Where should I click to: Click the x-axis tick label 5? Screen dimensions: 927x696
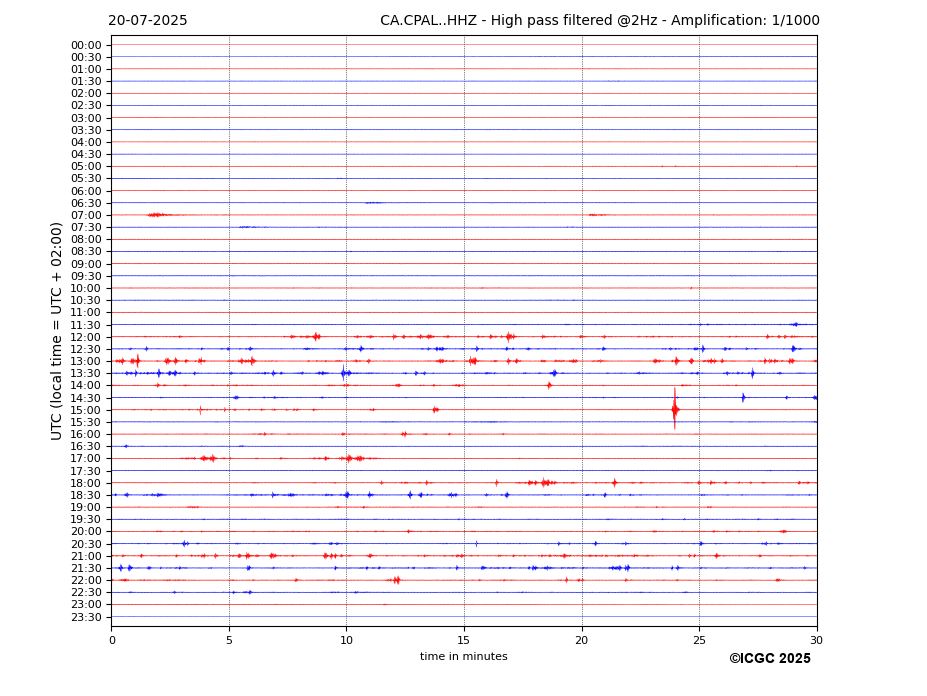[229, 640]
